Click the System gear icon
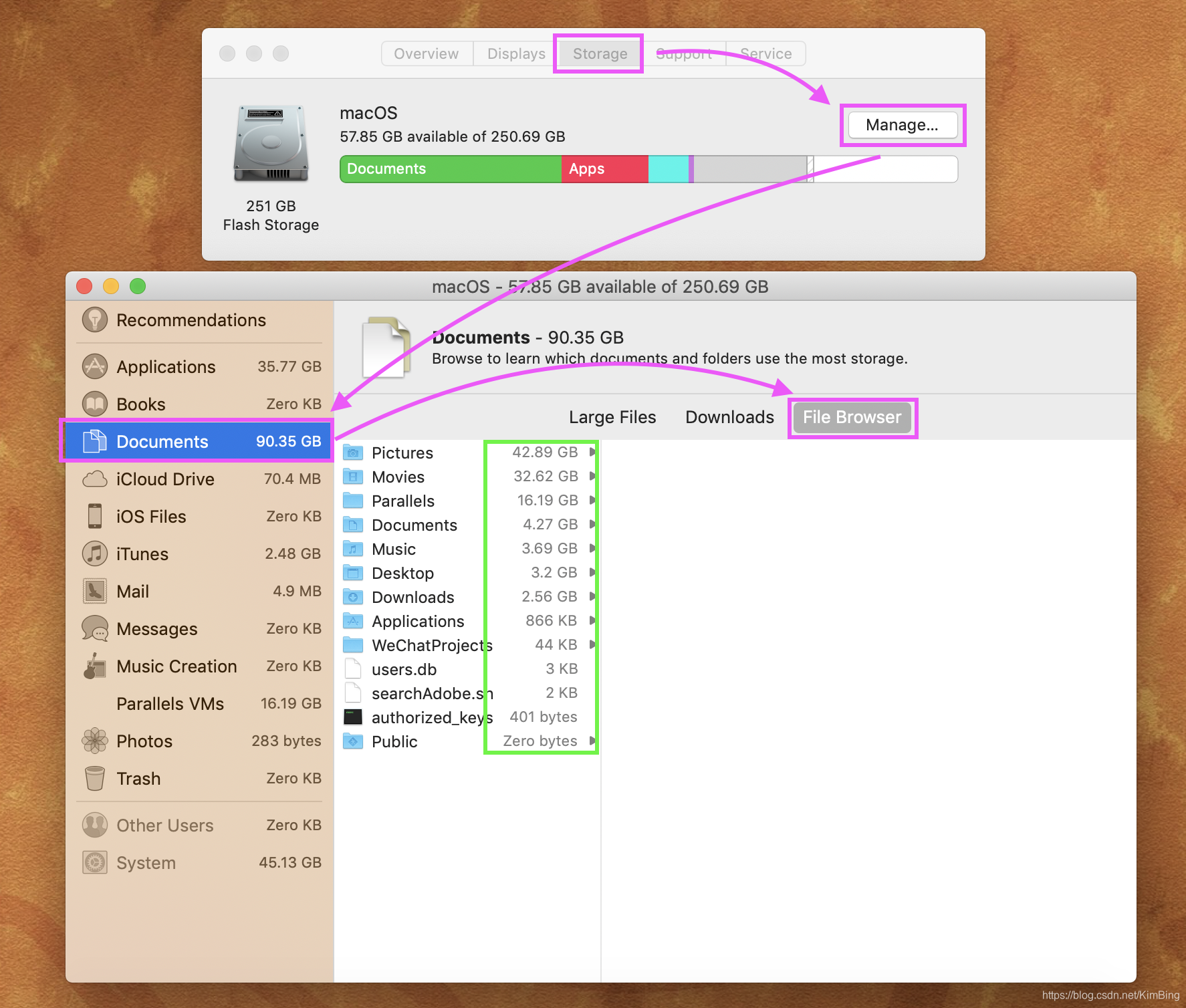1186x1008 pixels. (x=95, y=862)
